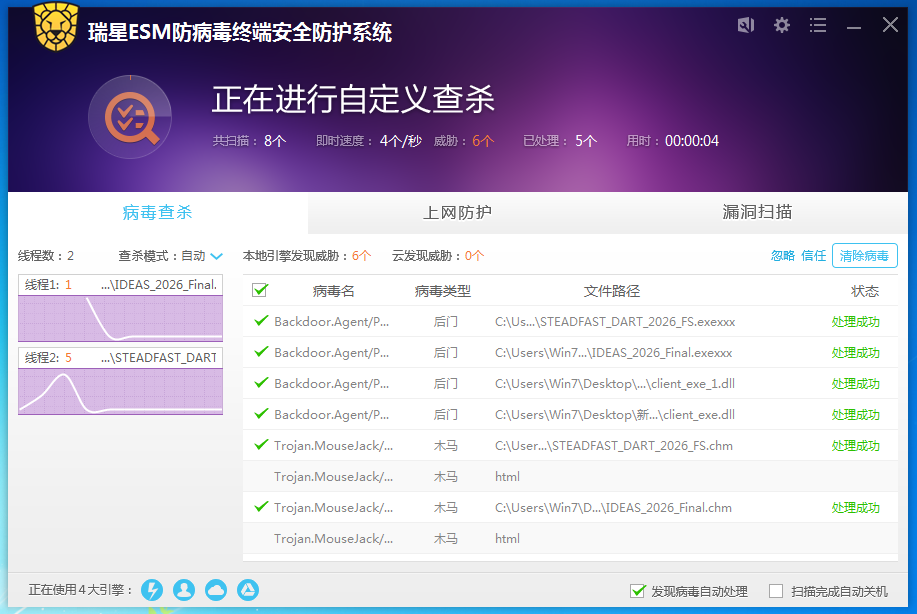Image resolution: width=917 pixels, height=614 pixels.
Task: Disable 发现病毒自动处理 checkbox
Action: (x=638, y=591)
